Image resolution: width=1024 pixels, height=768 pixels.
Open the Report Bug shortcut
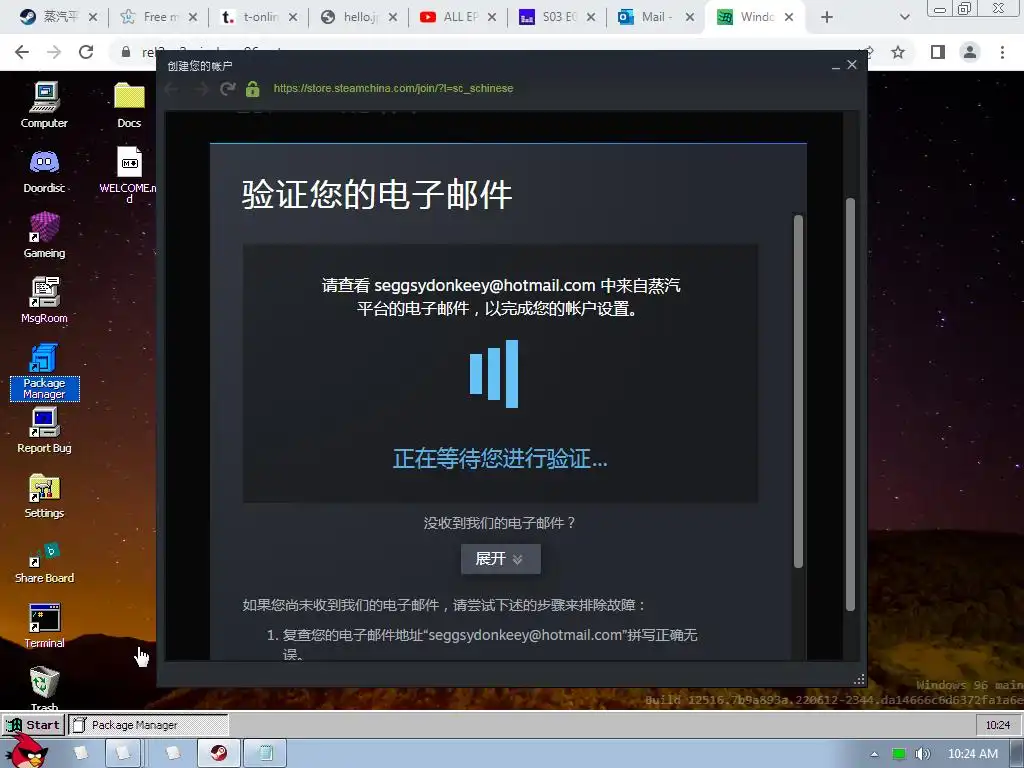point(44,430)
